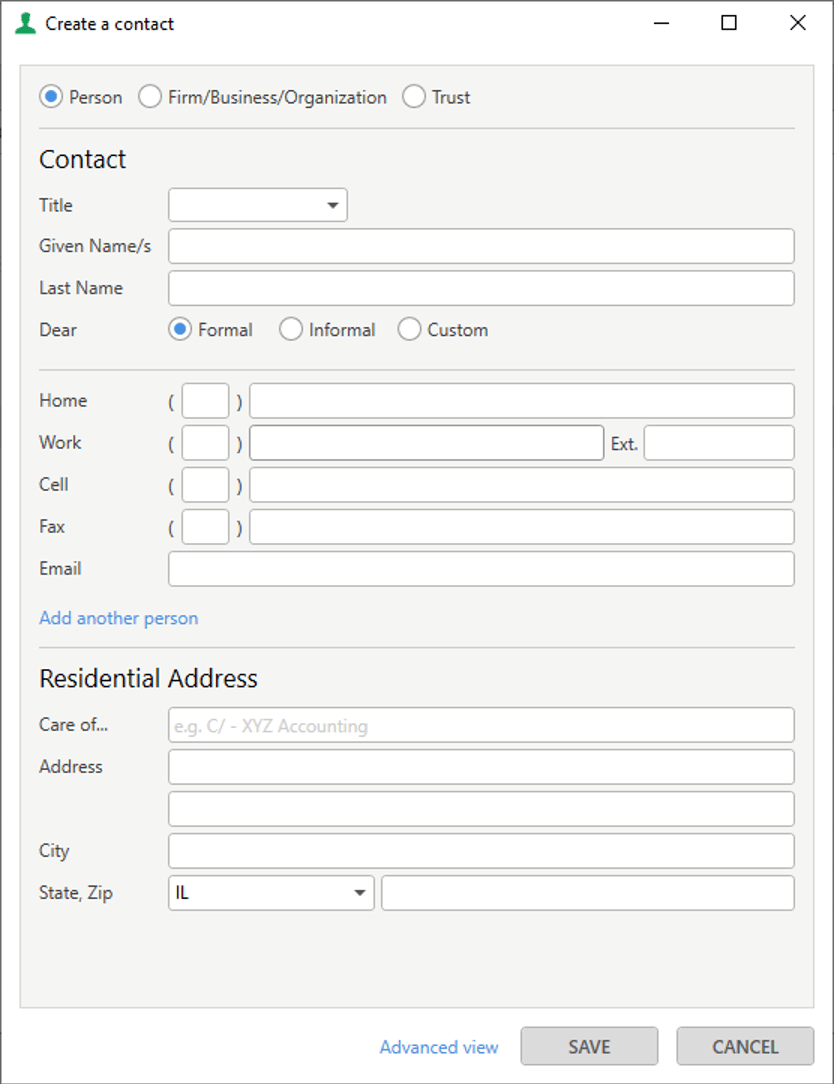Open the Title dropdown
This screenshot has width=834, height=1084.
point(257,205)
